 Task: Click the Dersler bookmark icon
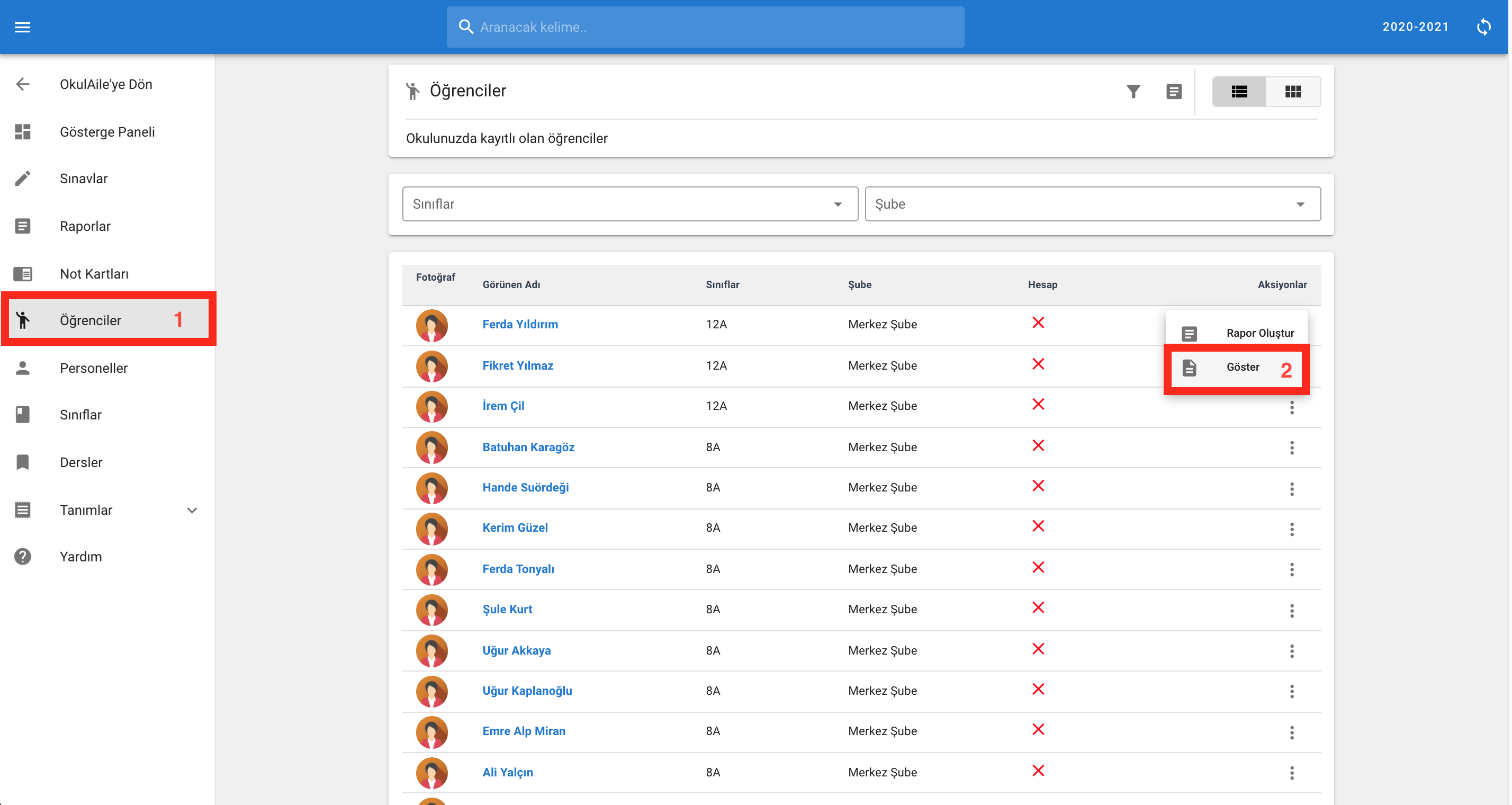coord(22,462)
